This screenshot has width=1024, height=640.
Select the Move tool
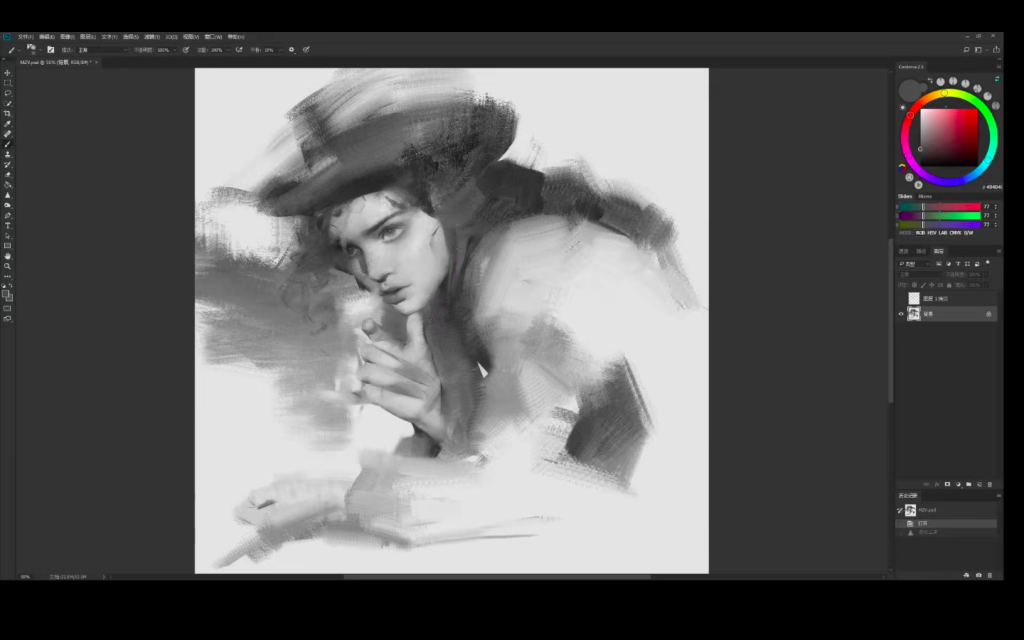click(7, 73)
